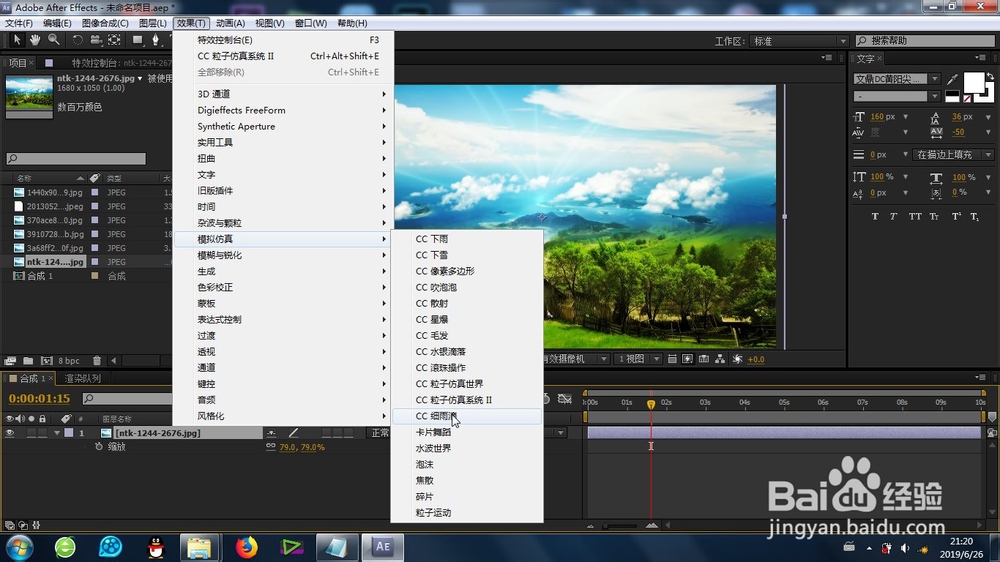Apply Subscript text style
The width and height of the screenshot is (1000, 562).
[974, 217]
